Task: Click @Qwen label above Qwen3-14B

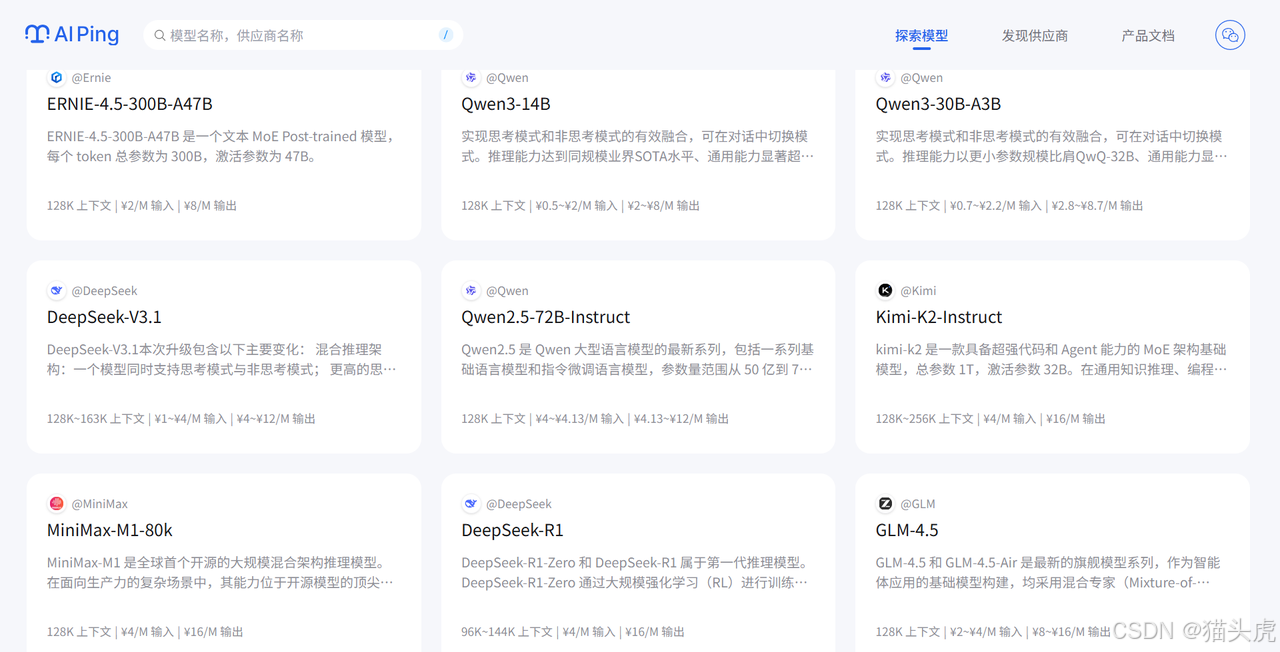Action: pyautogui.click(x=507, y=78)
